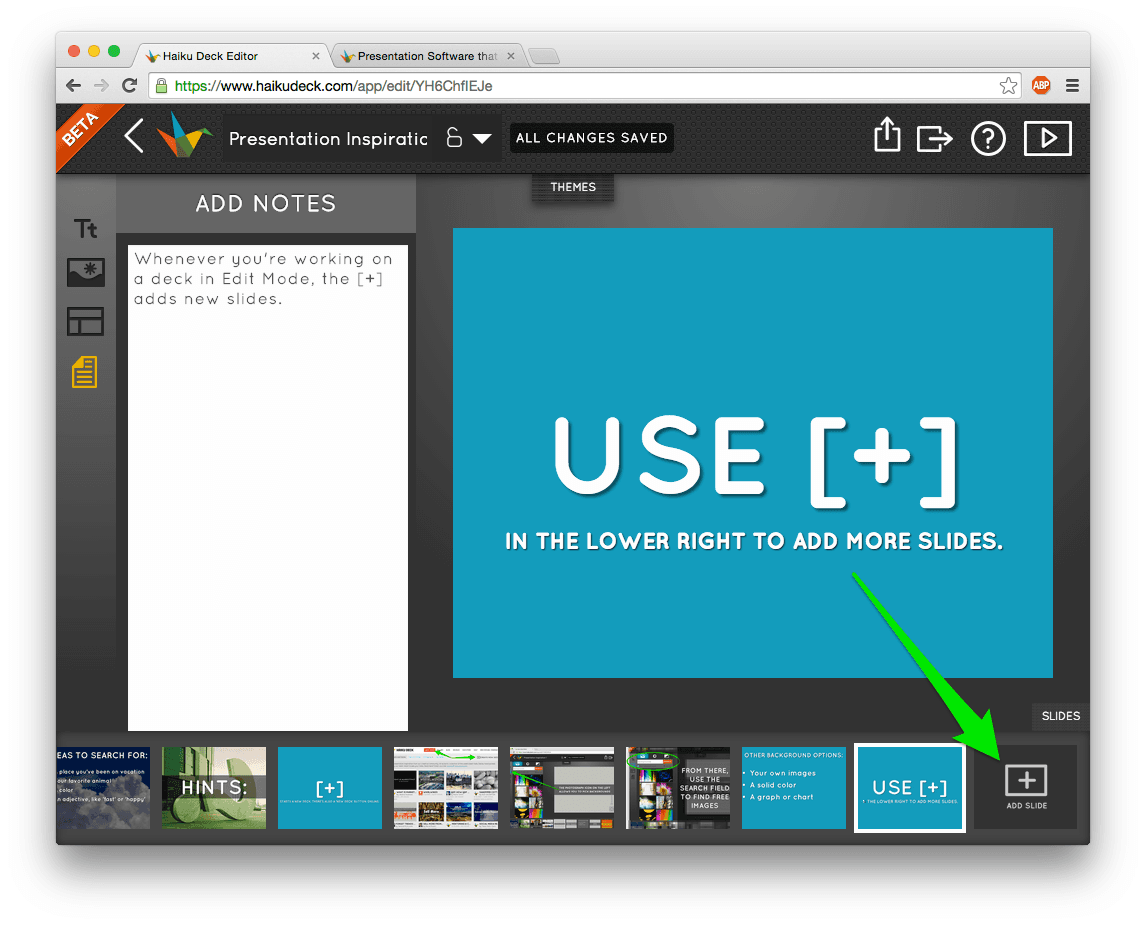1146x925 pixels.
Task: Select the Text (Tt) tool in sidebar
Action: point(86,229)
